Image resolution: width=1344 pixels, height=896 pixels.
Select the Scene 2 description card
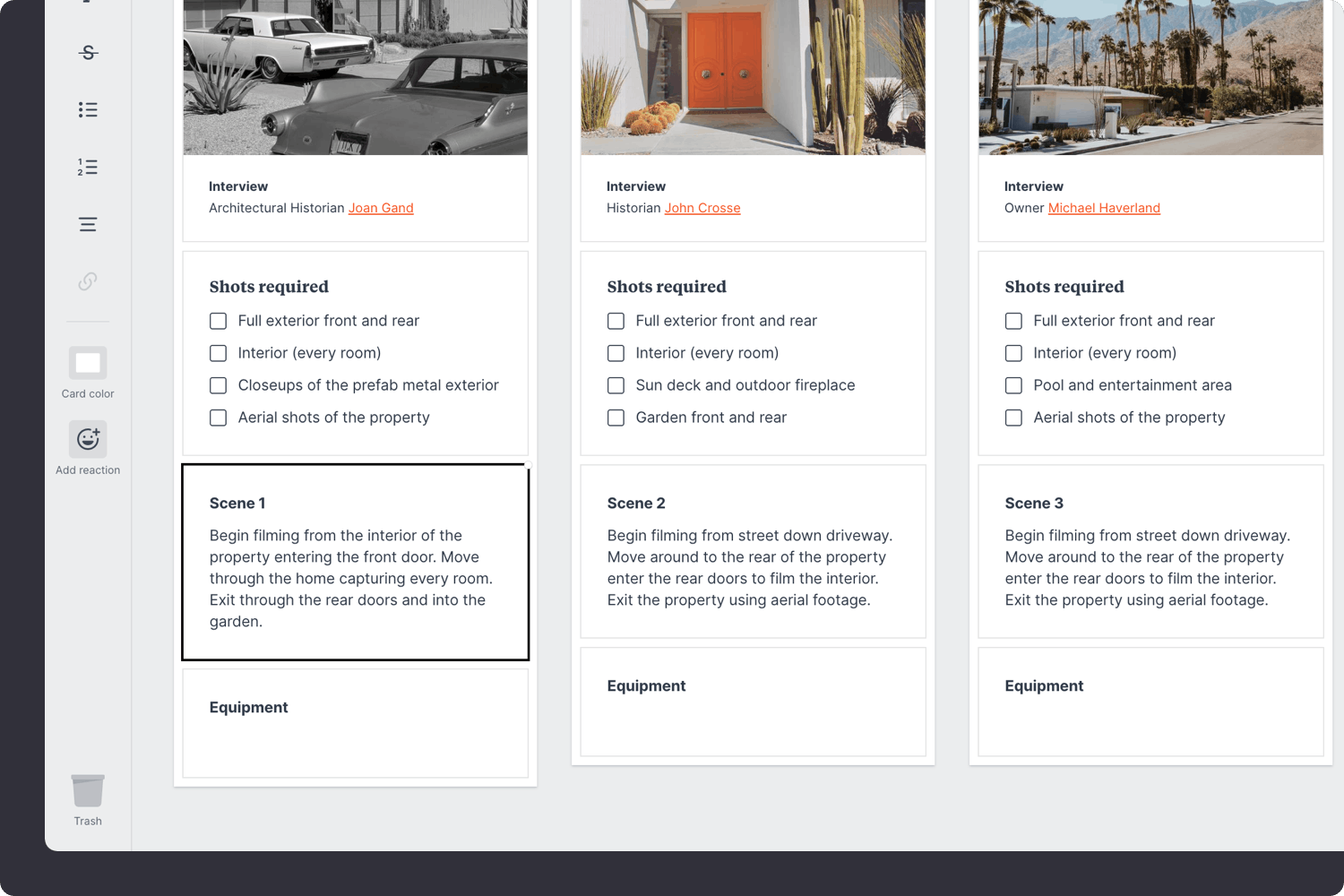click(x=753, y=551)
